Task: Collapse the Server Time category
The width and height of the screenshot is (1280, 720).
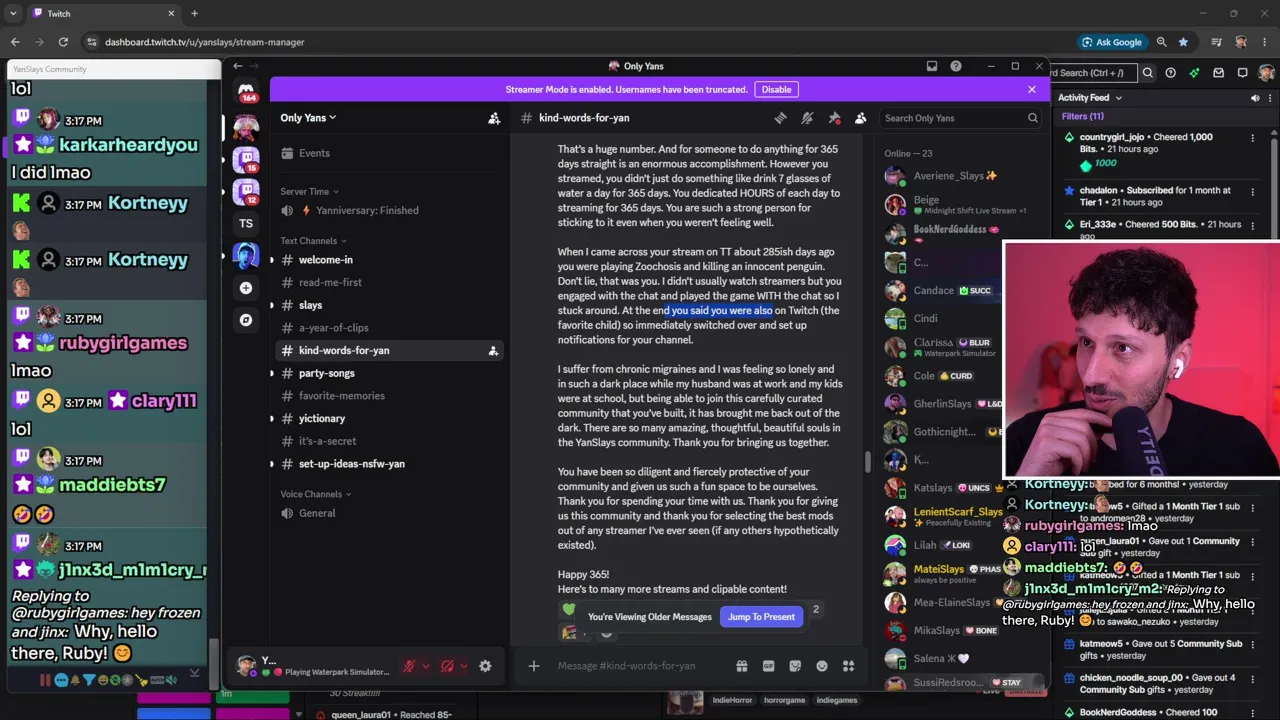Action: click(x=309, y=191)
